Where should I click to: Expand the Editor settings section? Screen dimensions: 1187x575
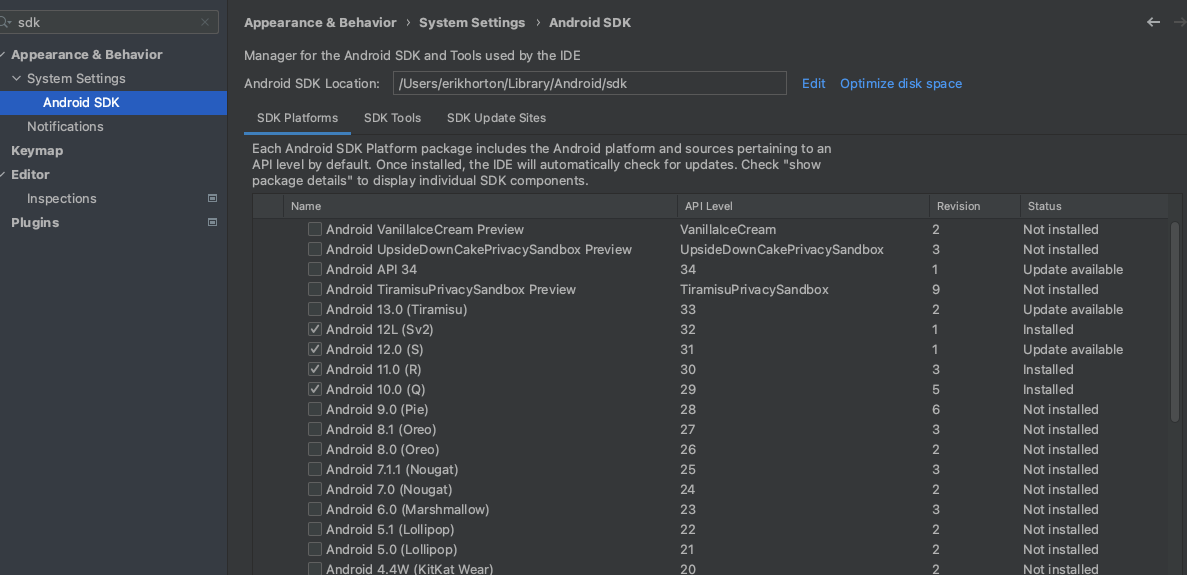coord(3,175)
